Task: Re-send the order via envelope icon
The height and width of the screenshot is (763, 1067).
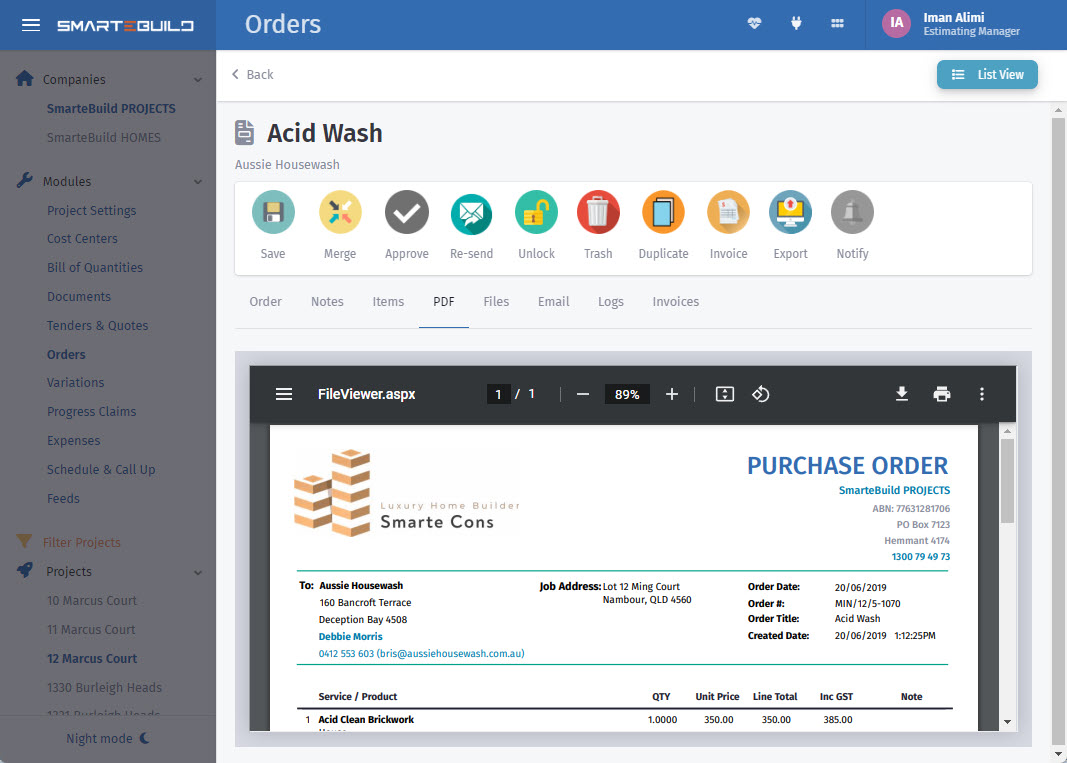Action: pyautogui.click(x=471, y=212)
